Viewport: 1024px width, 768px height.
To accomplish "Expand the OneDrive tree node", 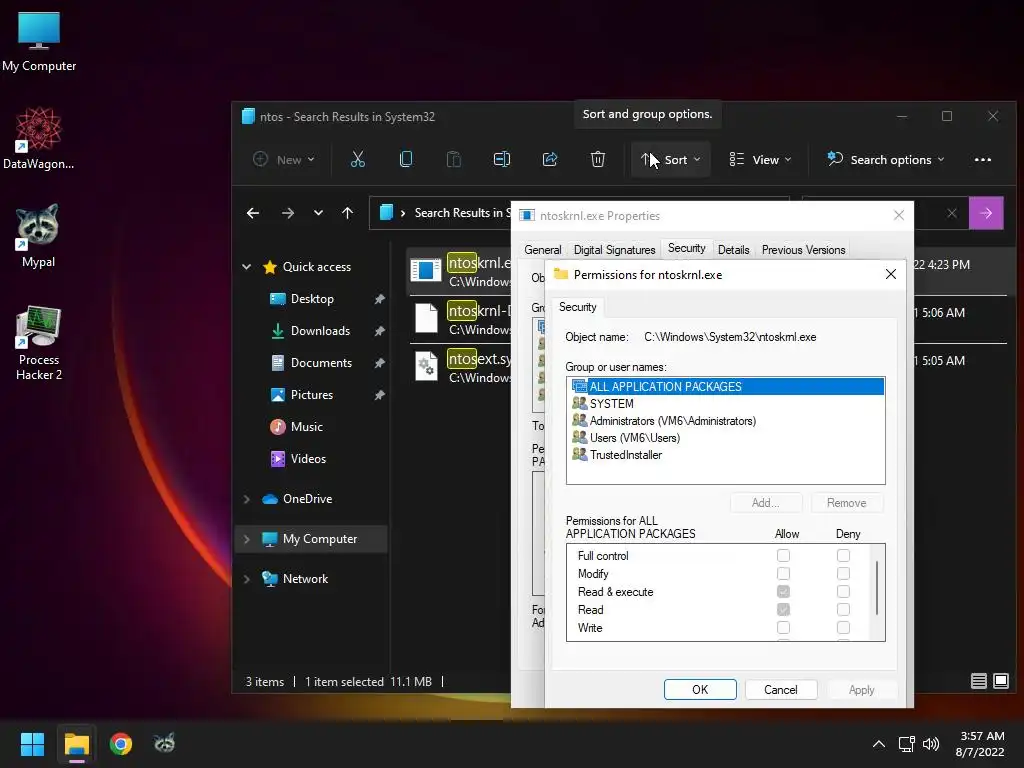I will tap(247, 499).
